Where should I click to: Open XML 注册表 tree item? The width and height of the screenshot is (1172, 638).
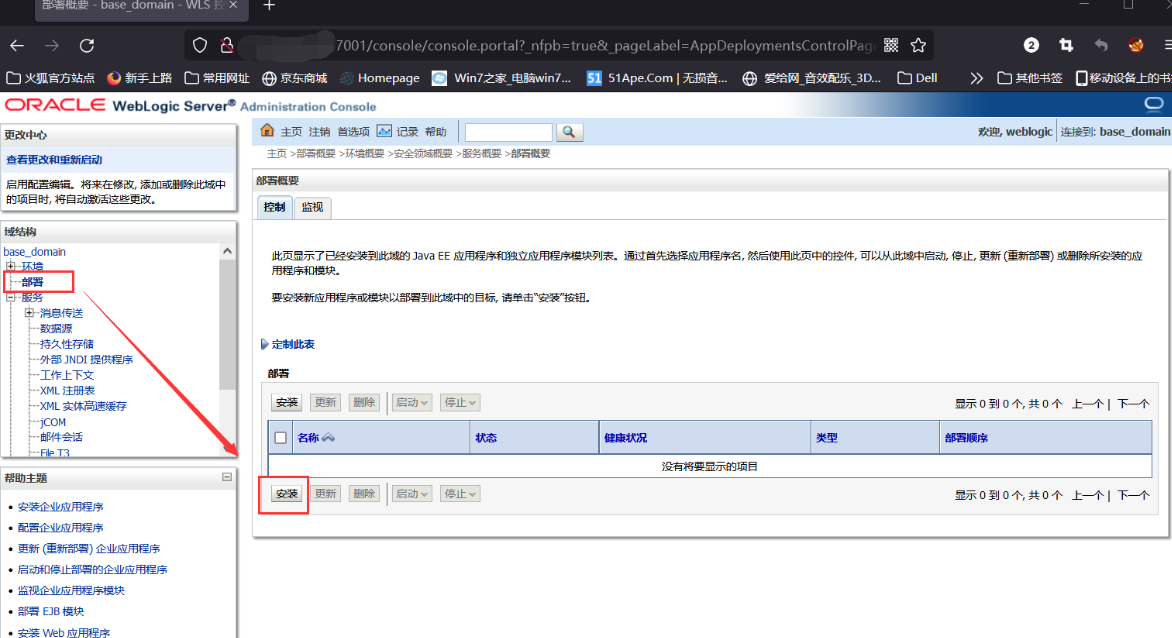click(67, 391)
